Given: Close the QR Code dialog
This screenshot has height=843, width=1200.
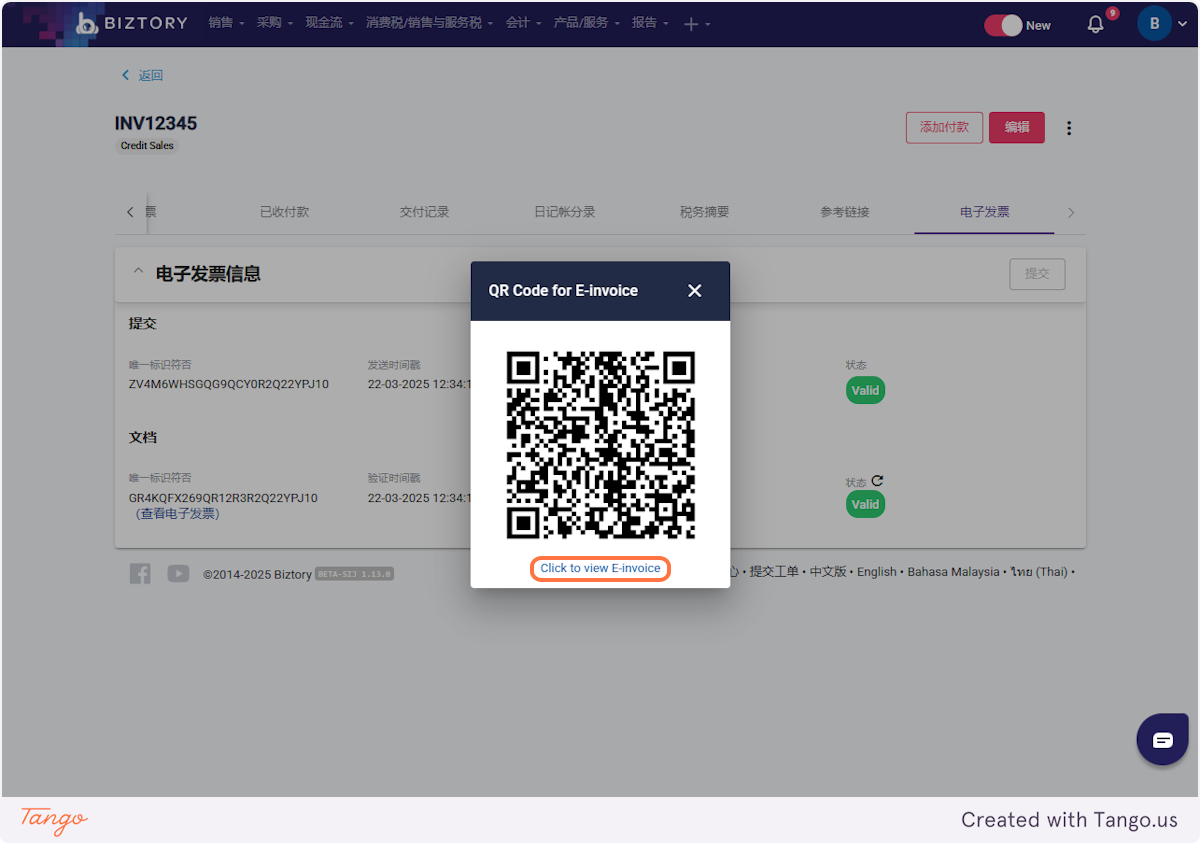Looking at the screenshot, I should [x=695, y=291].
